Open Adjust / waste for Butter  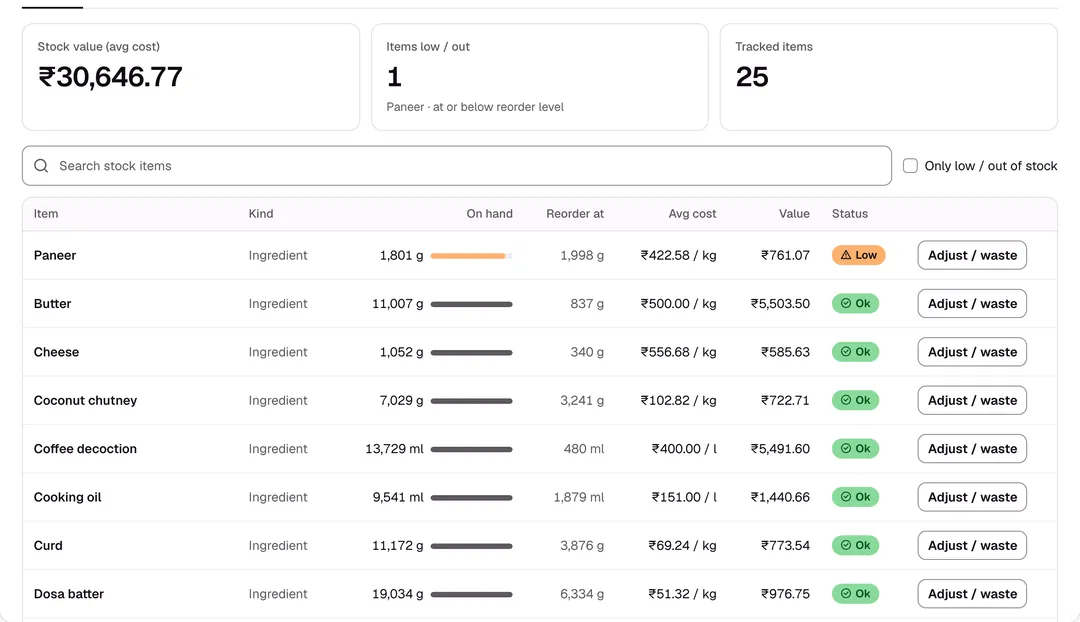tap(972, 303)
